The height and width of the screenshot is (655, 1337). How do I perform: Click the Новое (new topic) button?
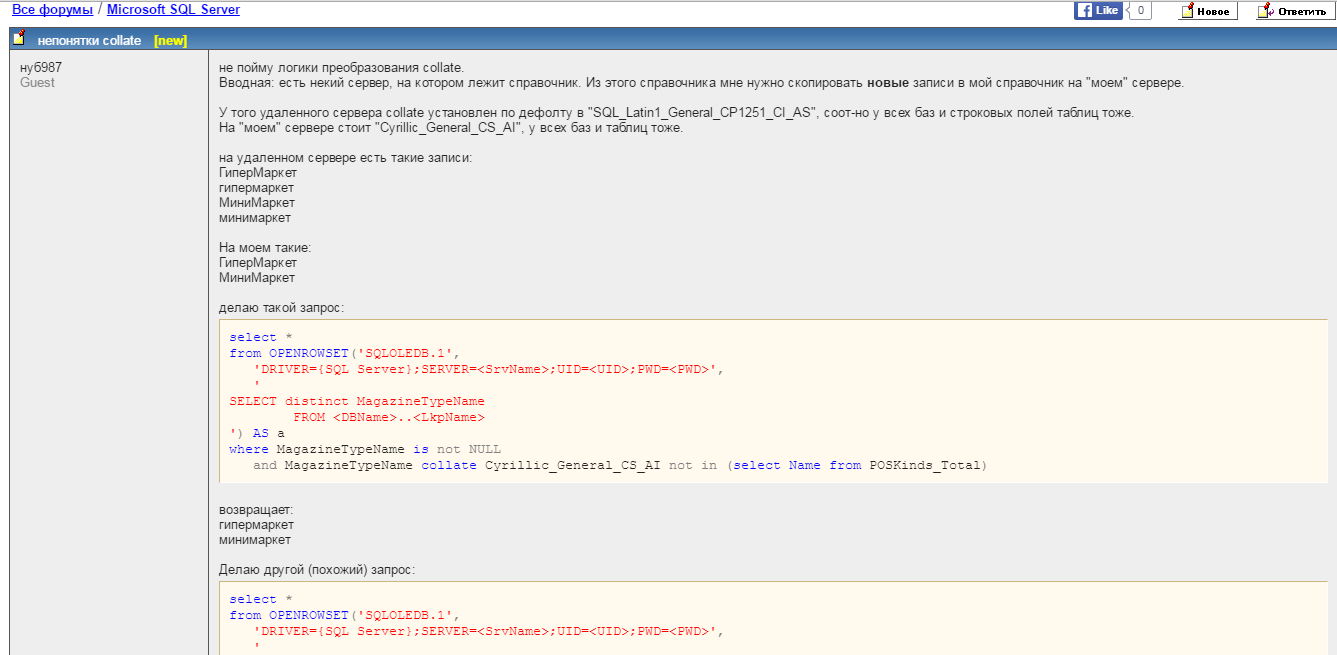[x=1208, y=11]
